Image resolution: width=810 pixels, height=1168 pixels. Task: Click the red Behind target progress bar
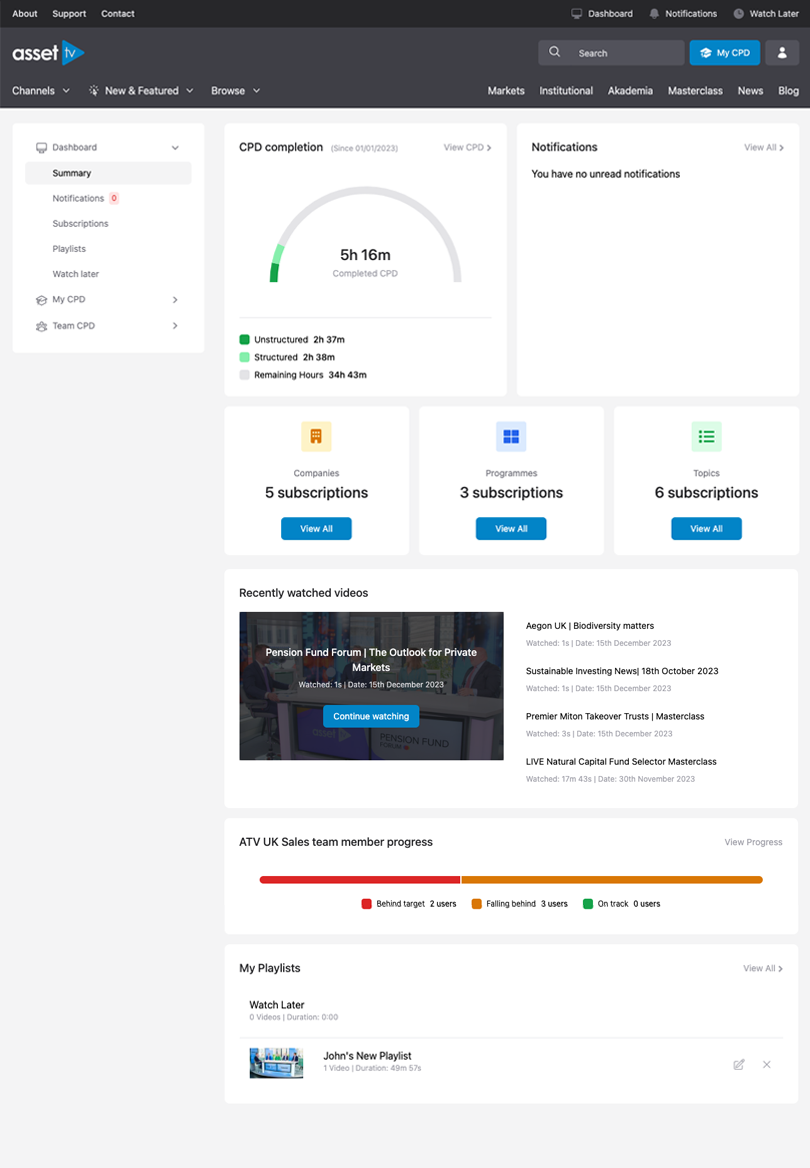coord(359,880)
